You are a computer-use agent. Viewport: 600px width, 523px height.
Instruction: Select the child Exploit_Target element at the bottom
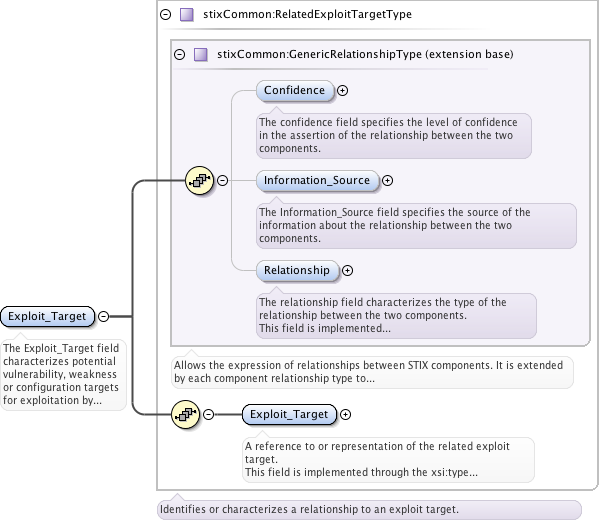(289, 414)
